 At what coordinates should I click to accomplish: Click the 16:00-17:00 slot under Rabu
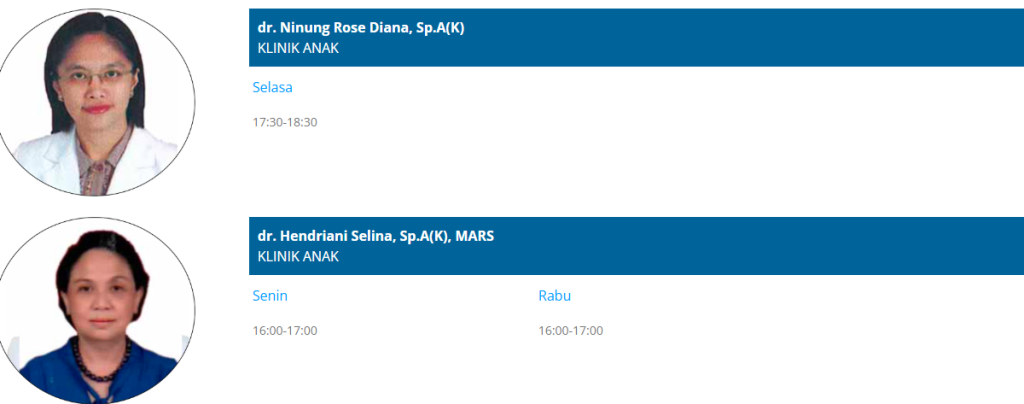571,331
